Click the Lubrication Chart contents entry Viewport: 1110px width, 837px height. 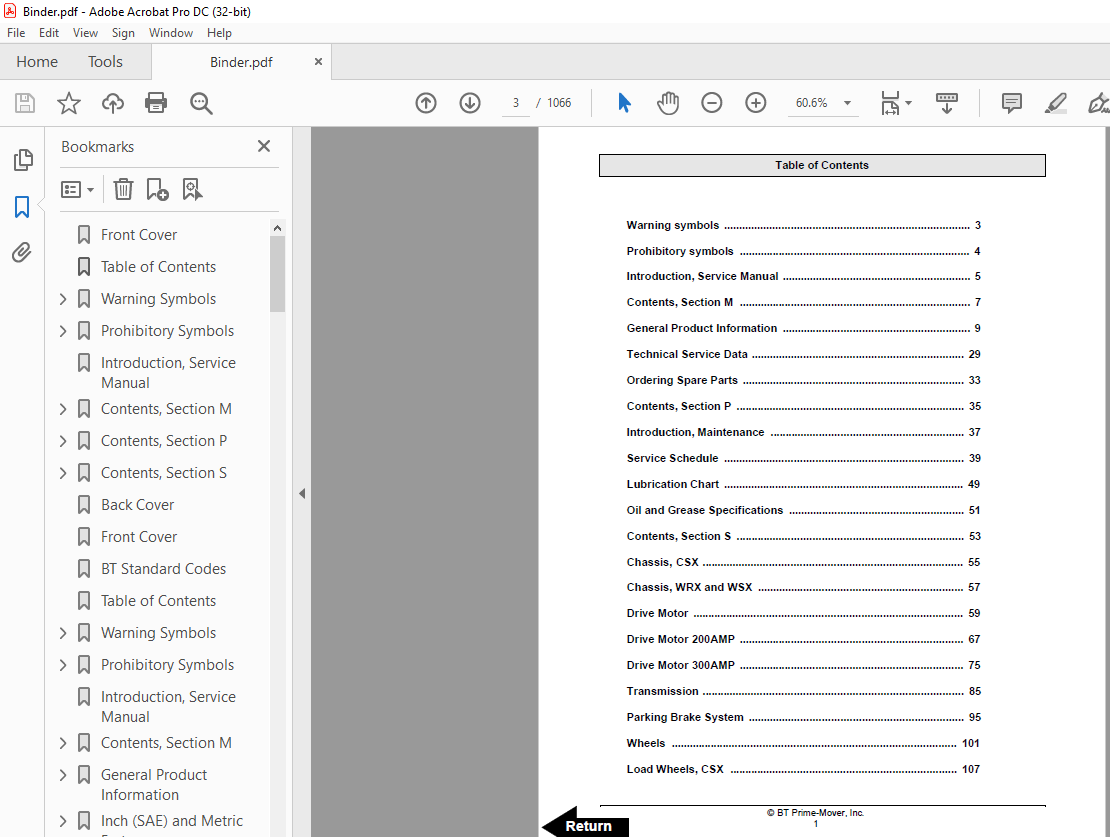click(803, 484)
